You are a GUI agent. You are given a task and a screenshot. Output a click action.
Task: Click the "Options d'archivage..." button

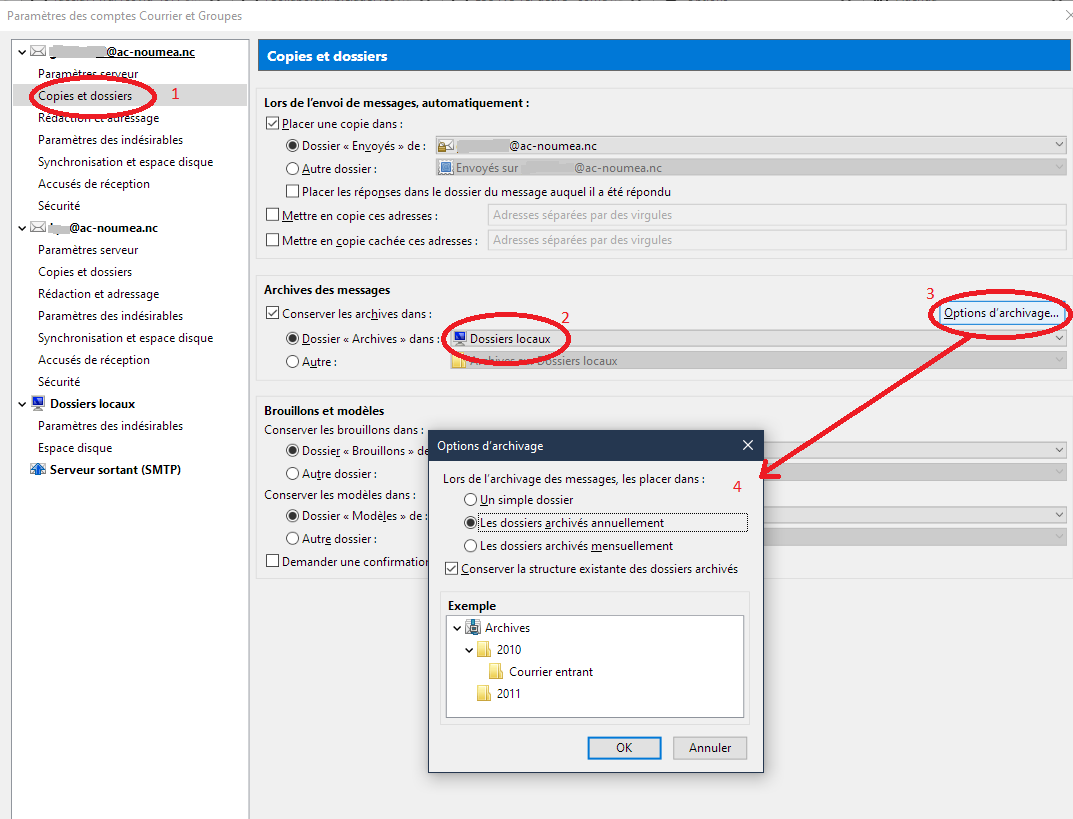[1001, 314]
